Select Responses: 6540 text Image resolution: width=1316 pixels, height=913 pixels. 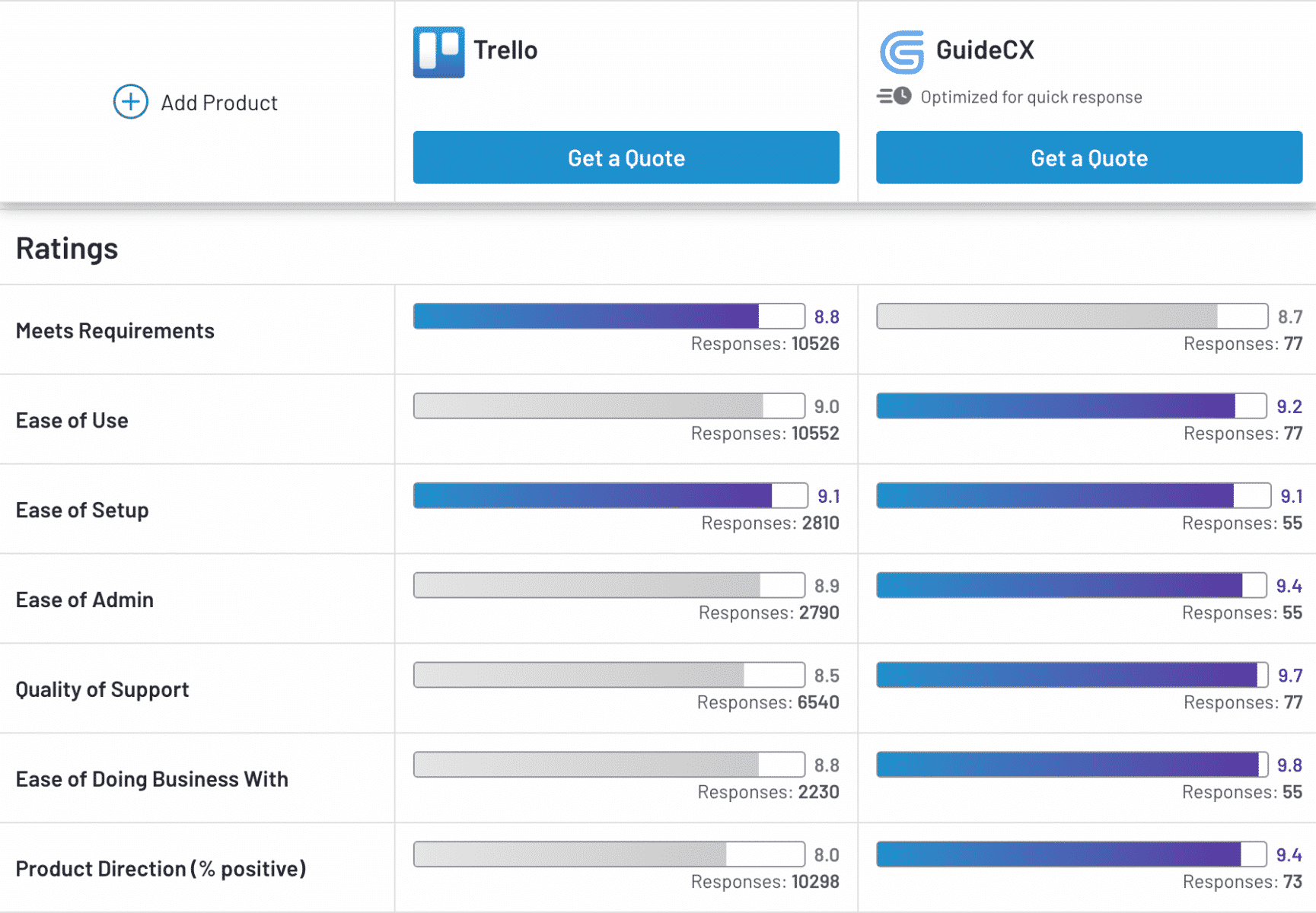pos(768,703)
